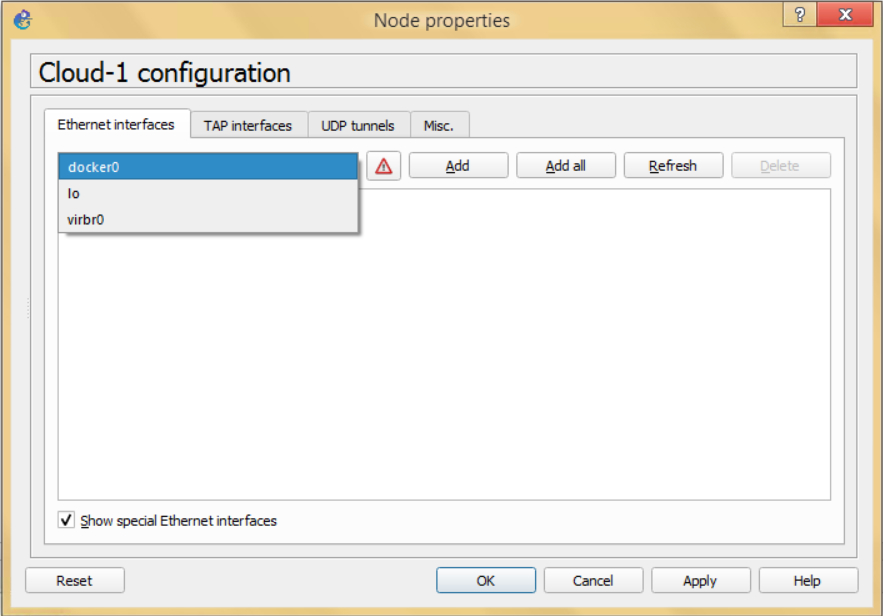Refresh the list of Ethernet interfaces
This screenshot has height=616, width=883.
[673, 165]
